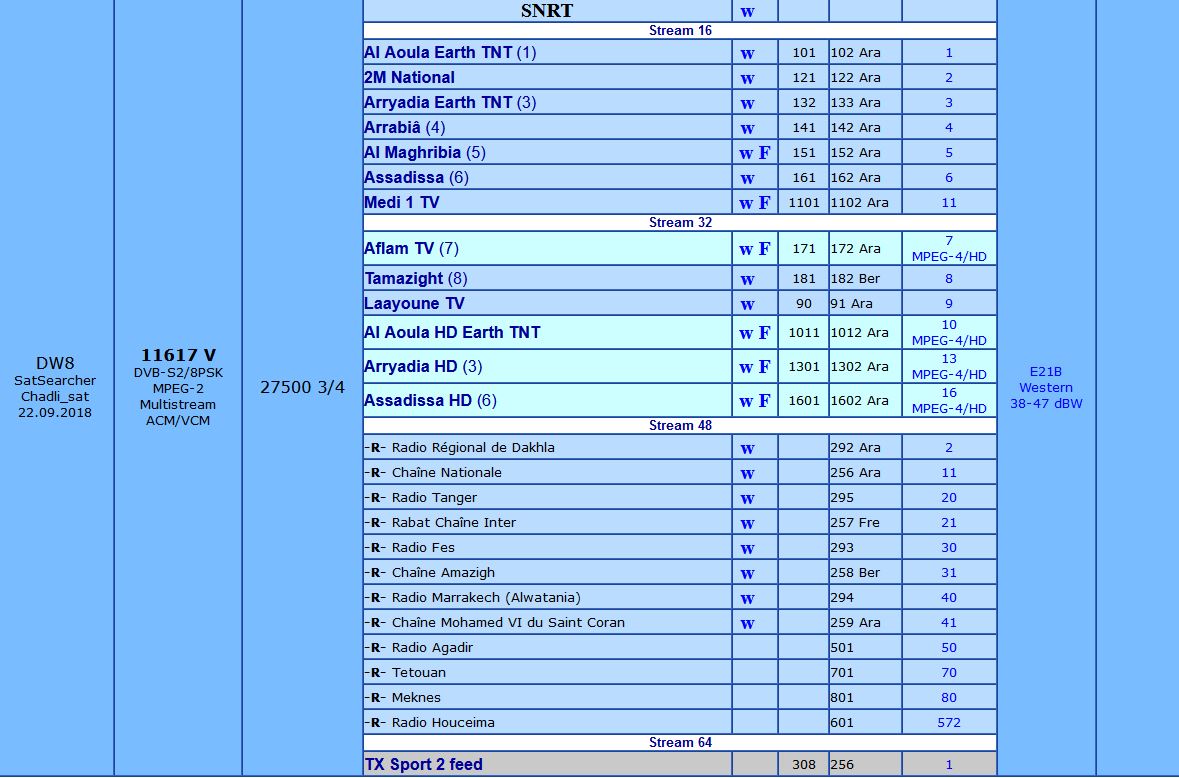Click the w icon beside Radio Tanger

click(x=747, y=498)
